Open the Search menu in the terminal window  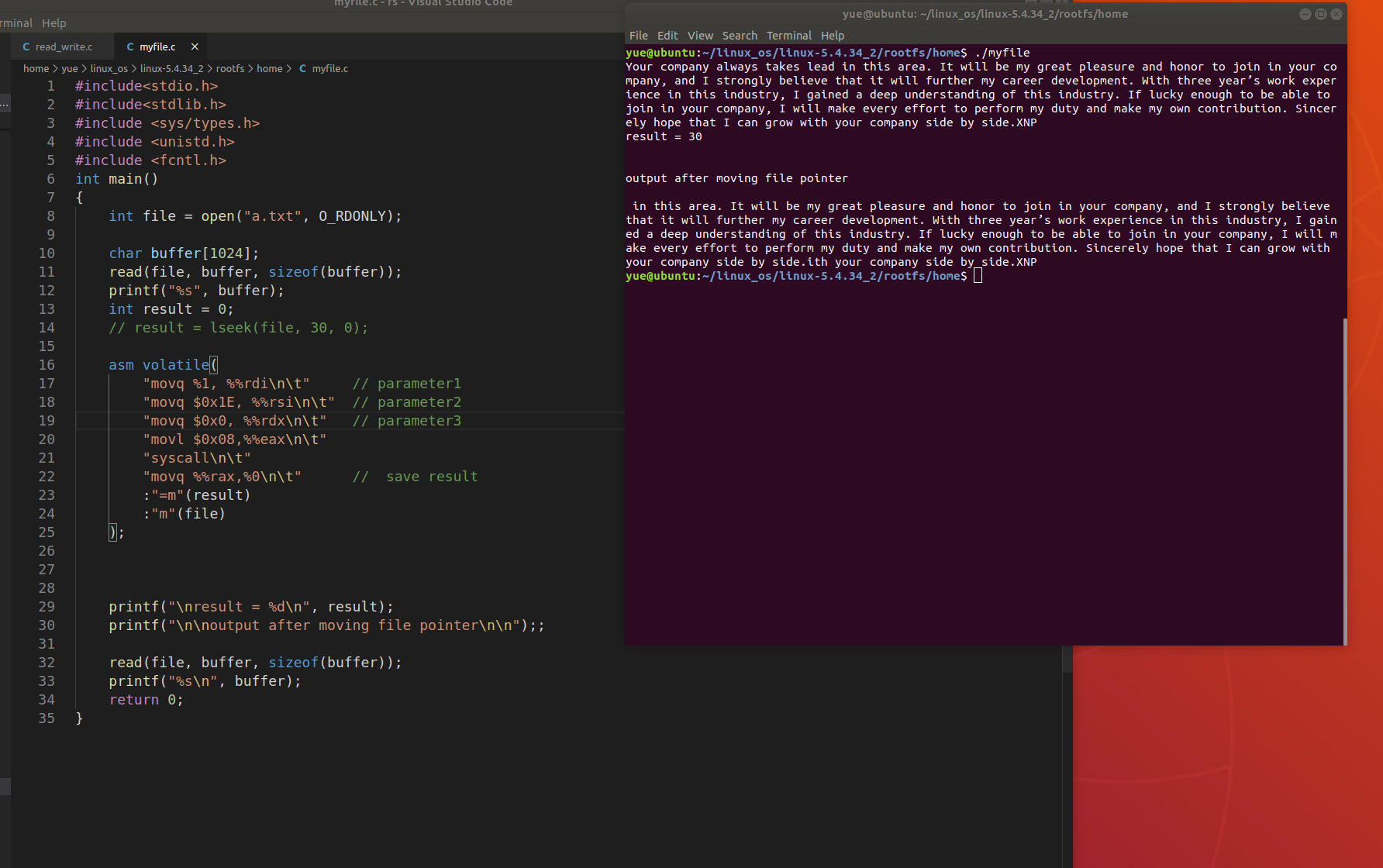click(x=740, y=36)
